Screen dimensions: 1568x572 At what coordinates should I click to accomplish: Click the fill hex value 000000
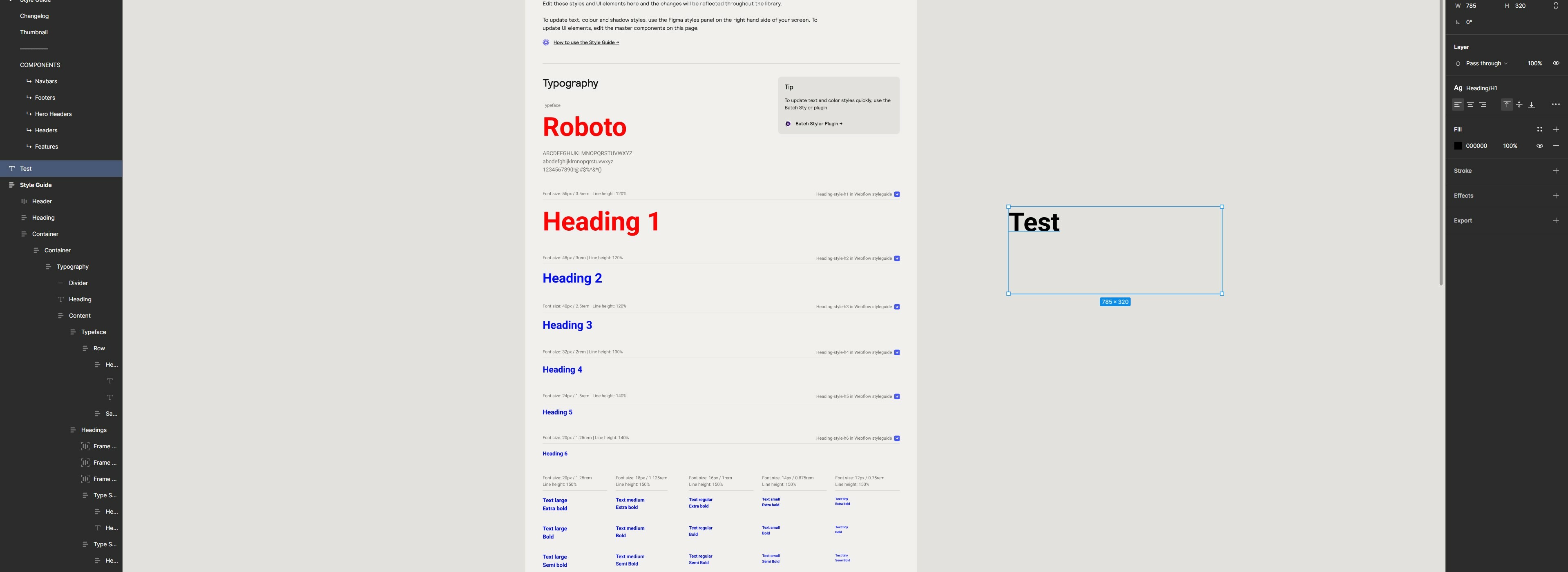pyautogui.click(x=1476, y=146)
